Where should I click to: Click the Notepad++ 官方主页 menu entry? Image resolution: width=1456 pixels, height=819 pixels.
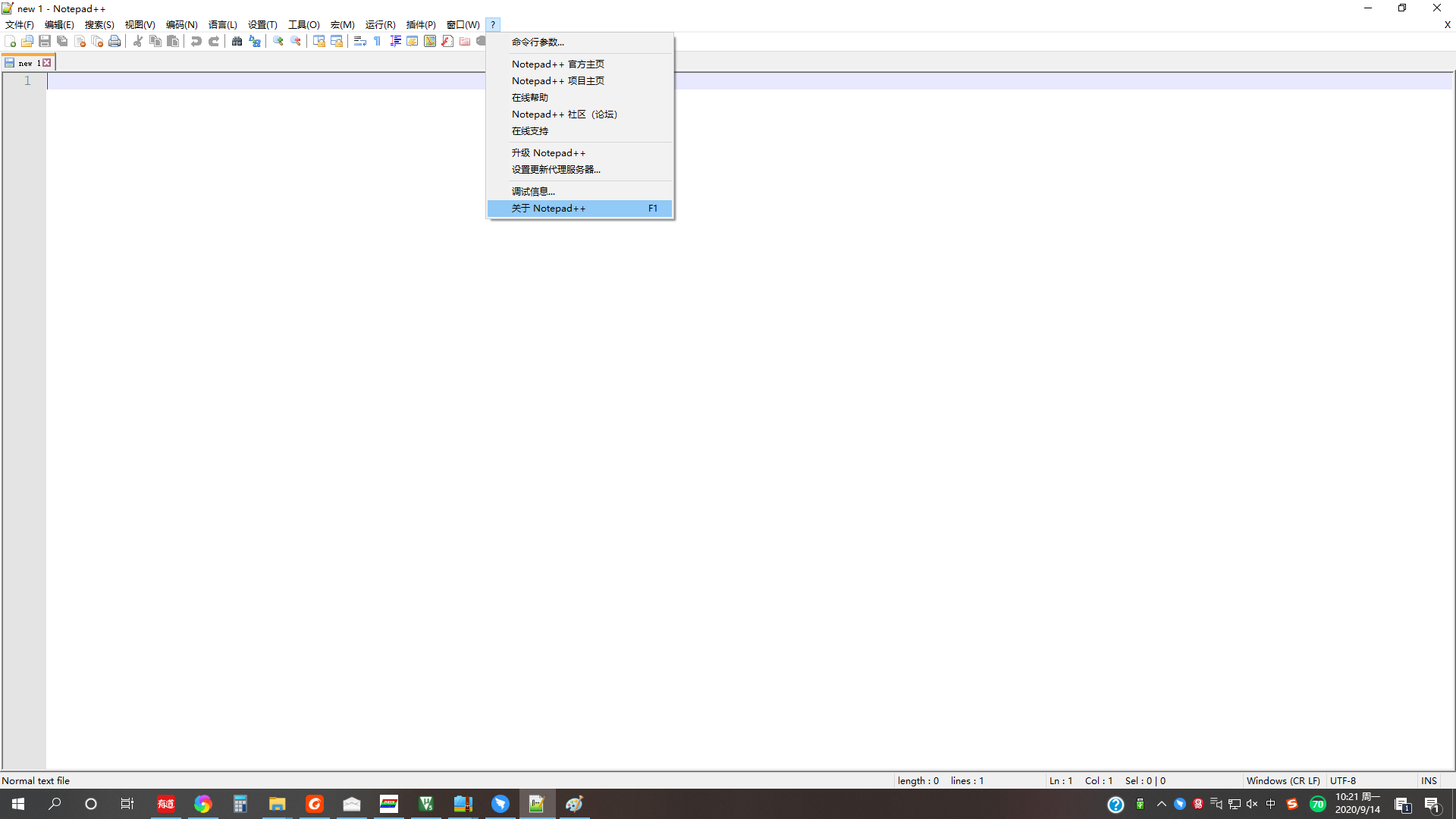(557, 64)
